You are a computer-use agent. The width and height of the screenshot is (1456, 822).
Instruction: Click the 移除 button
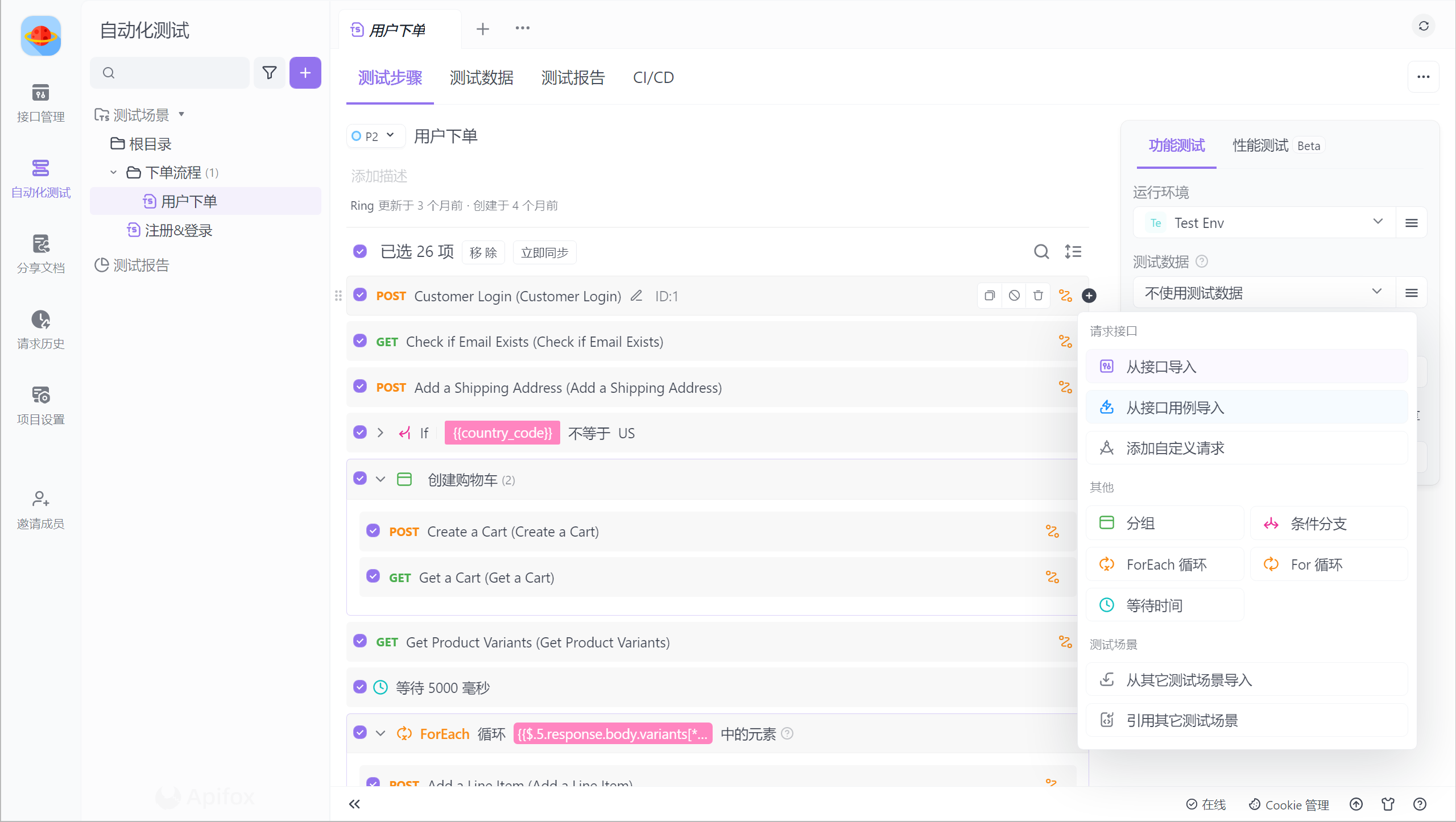coord(483,252)
